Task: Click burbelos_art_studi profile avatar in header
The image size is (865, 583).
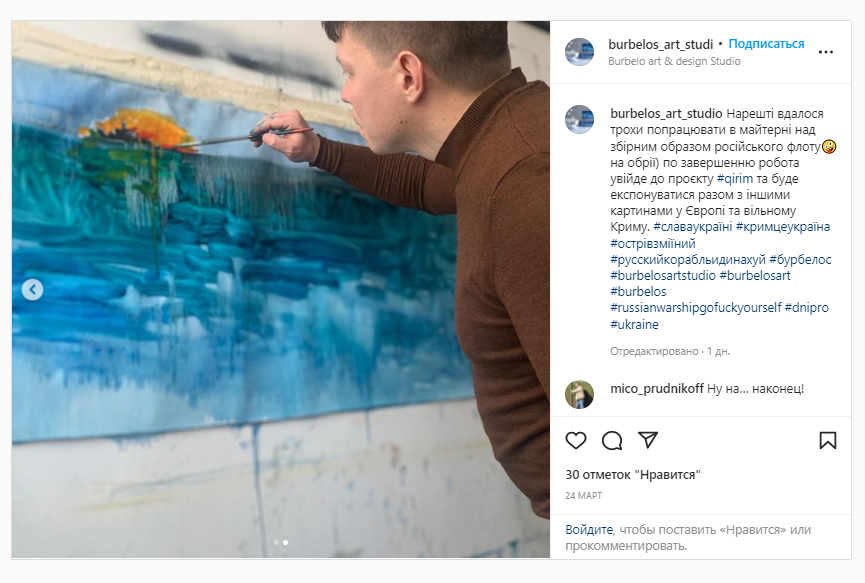Action: pyautogui.click(x=579, y=52)
